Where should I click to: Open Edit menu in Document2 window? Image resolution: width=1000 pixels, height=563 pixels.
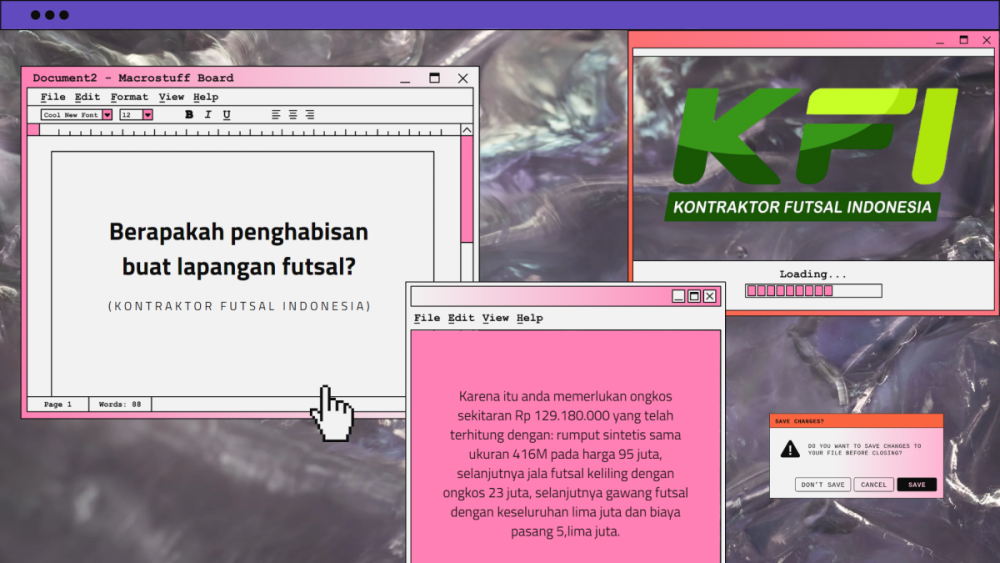[87, 97]
